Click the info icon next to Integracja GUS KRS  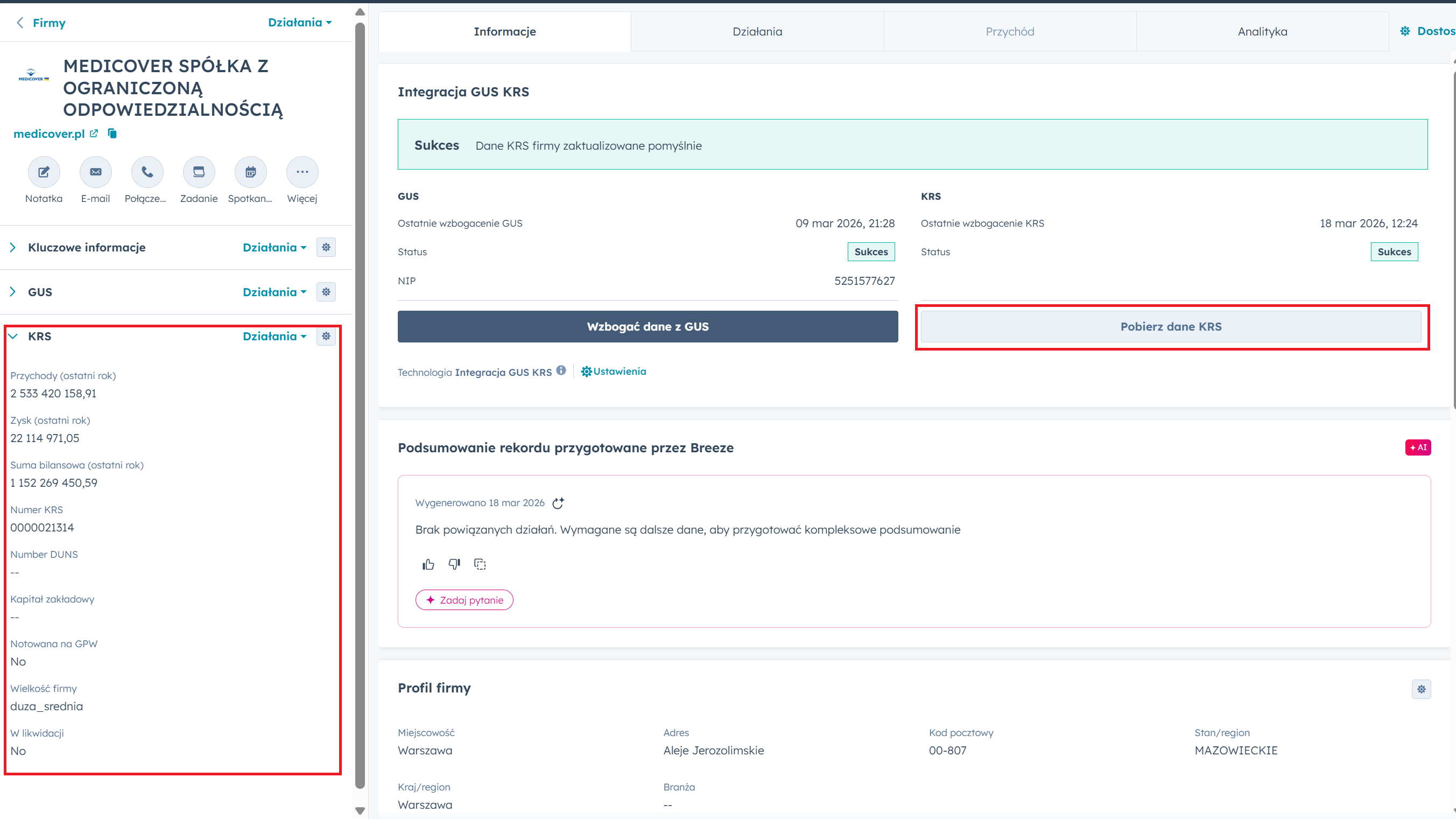561,370
